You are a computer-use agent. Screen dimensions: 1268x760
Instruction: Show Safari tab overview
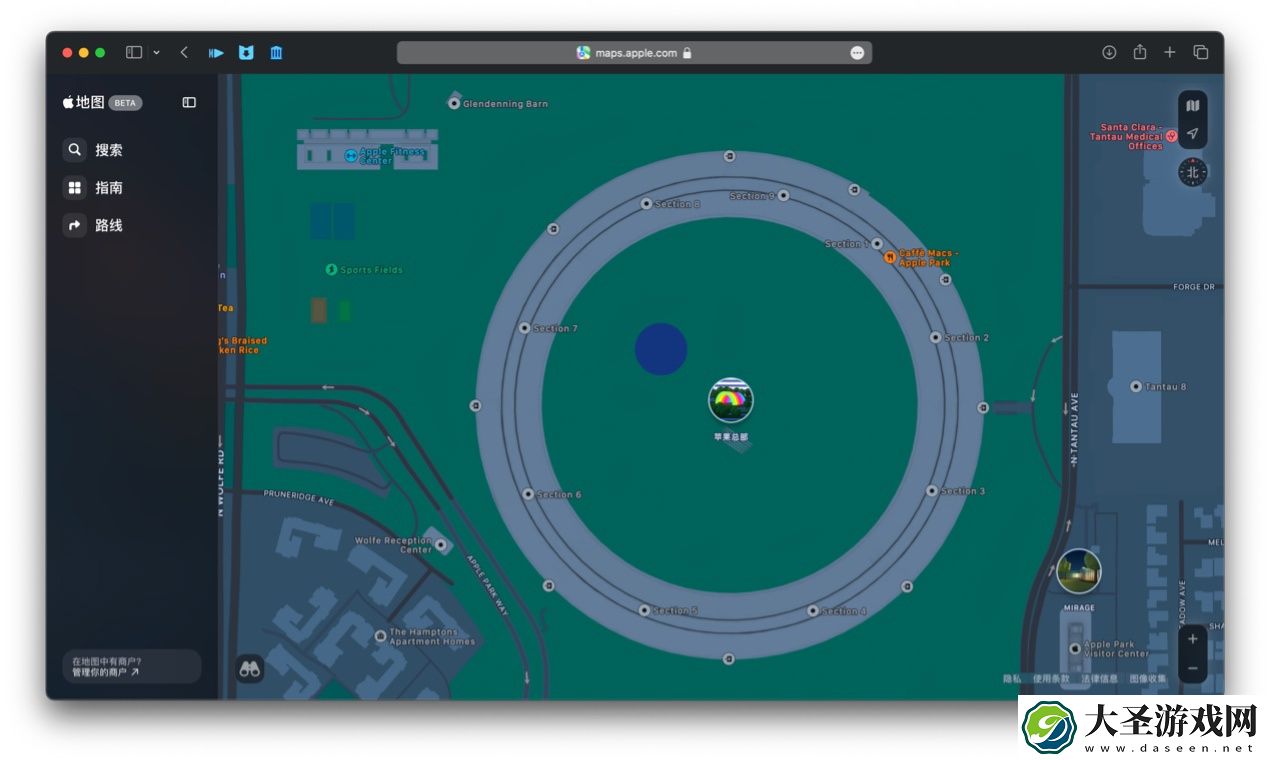(1201, 52)
